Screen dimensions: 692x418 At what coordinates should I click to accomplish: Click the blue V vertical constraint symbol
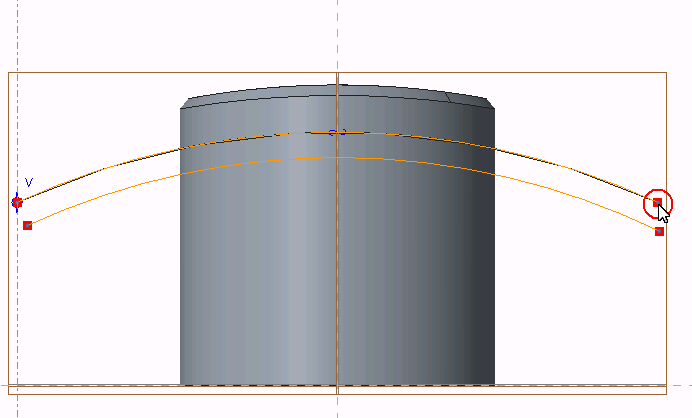click(x=29, y=182)
